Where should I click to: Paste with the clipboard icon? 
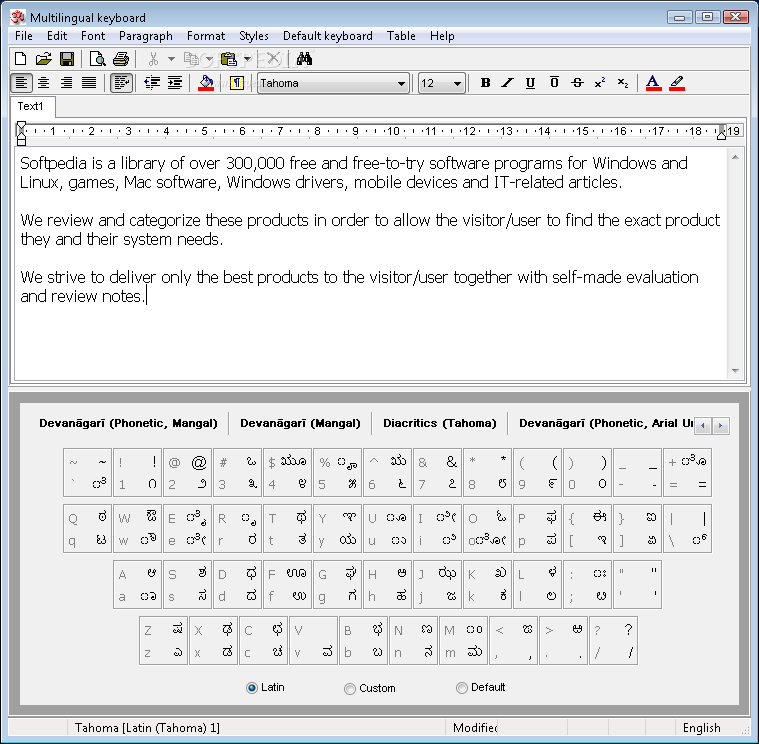pos(228,59)
